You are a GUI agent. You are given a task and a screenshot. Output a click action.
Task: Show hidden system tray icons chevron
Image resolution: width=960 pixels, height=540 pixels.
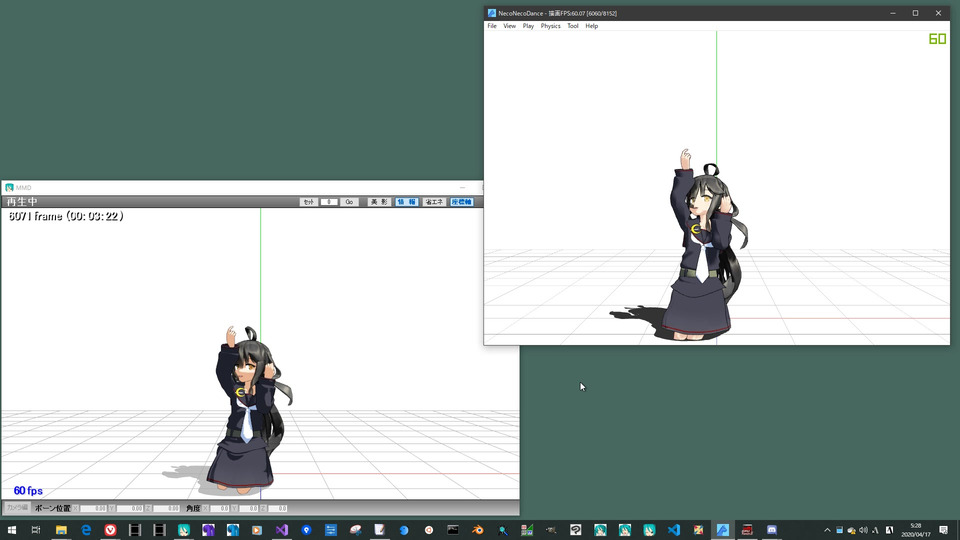click(827, 530)
